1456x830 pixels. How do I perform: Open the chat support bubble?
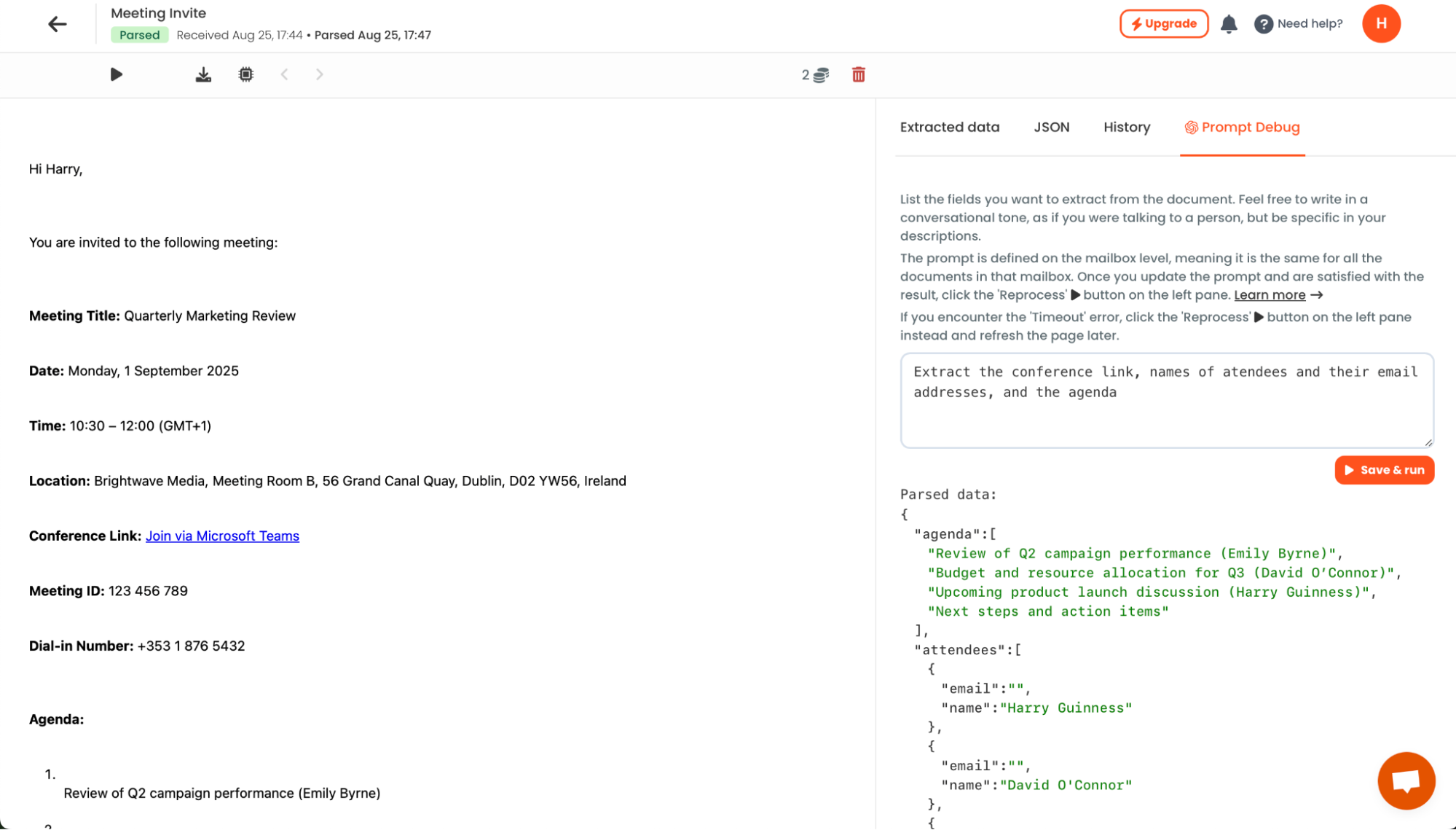[1406, 780]
